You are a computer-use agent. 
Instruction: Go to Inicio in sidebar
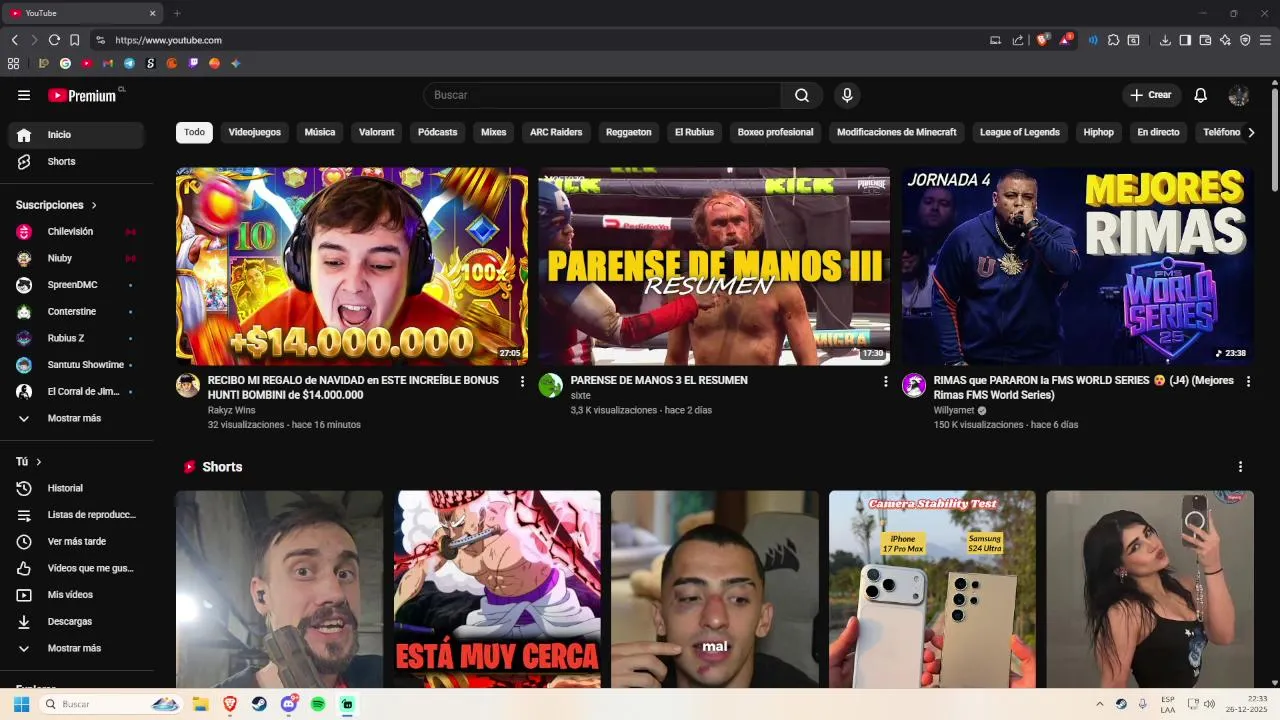coord(77,135)
